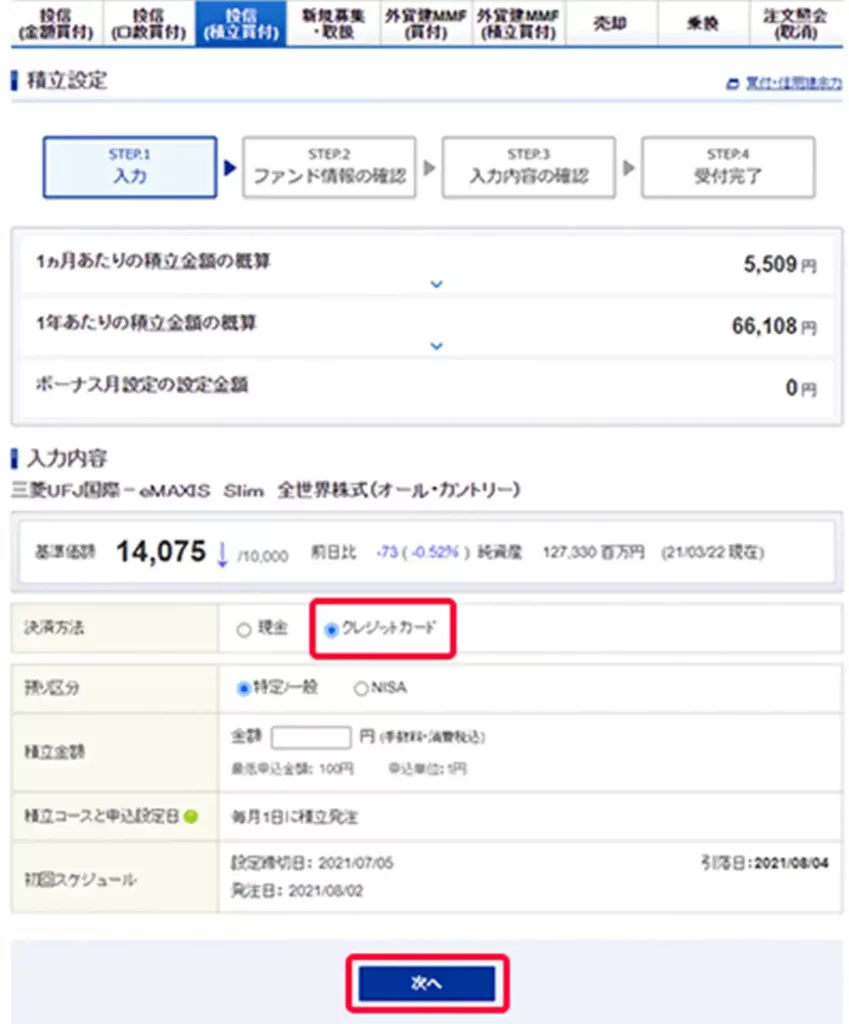Click the printer icon at top right

click(x=733, y=83)
